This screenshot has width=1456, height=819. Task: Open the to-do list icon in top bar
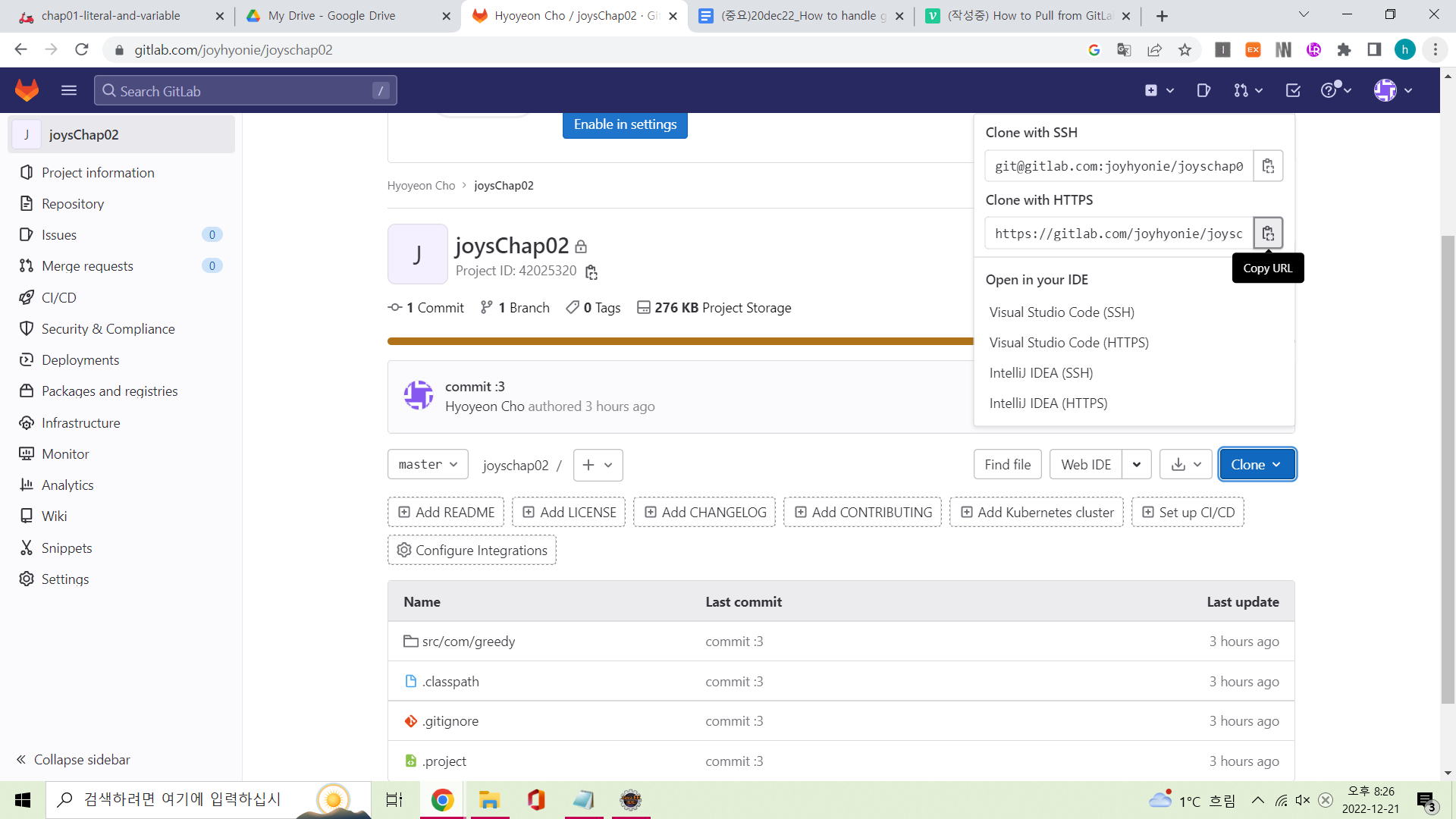pyautogui.click(x=1292, y=90)
